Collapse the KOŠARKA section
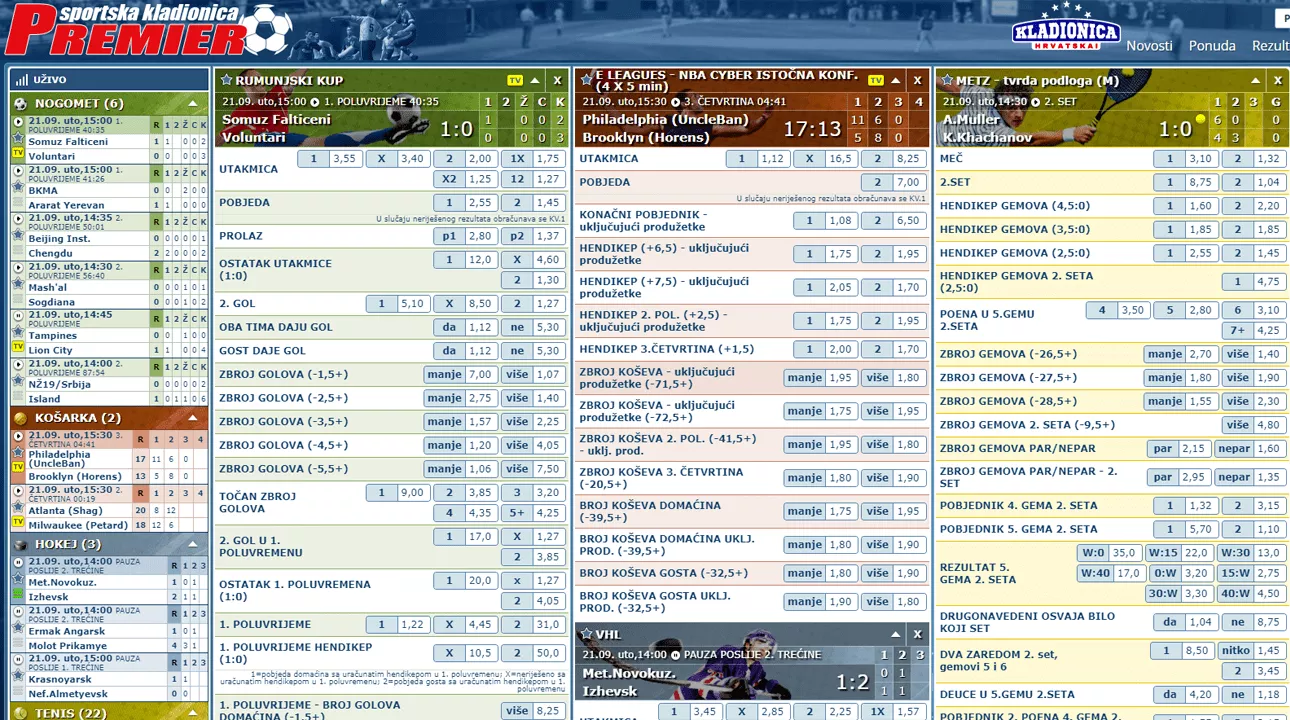Image resolution: width=1290 pixels, height=720 pixels. coord(193,417)
